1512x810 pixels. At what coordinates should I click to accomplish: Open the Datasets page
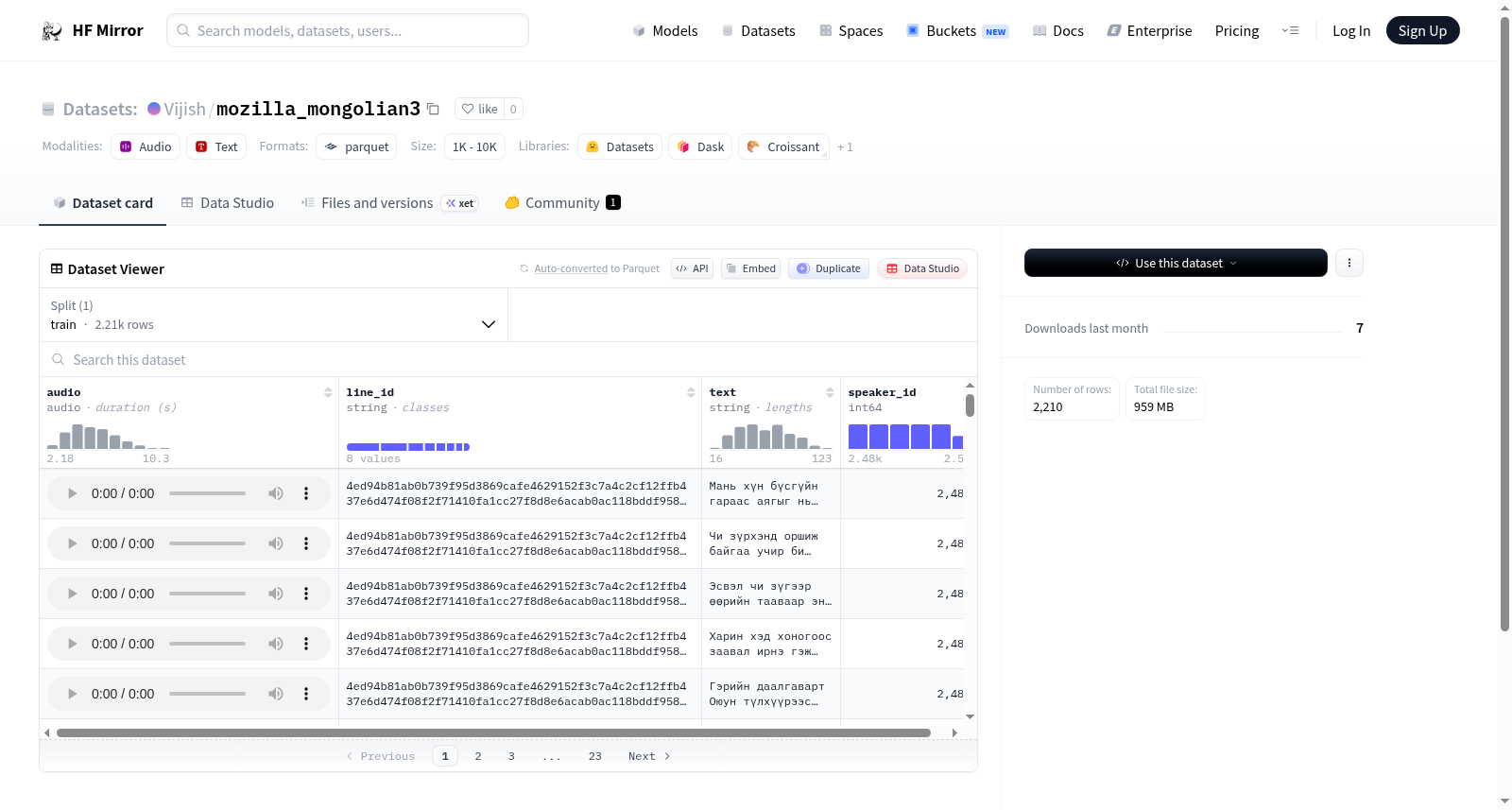pos(758,31)
